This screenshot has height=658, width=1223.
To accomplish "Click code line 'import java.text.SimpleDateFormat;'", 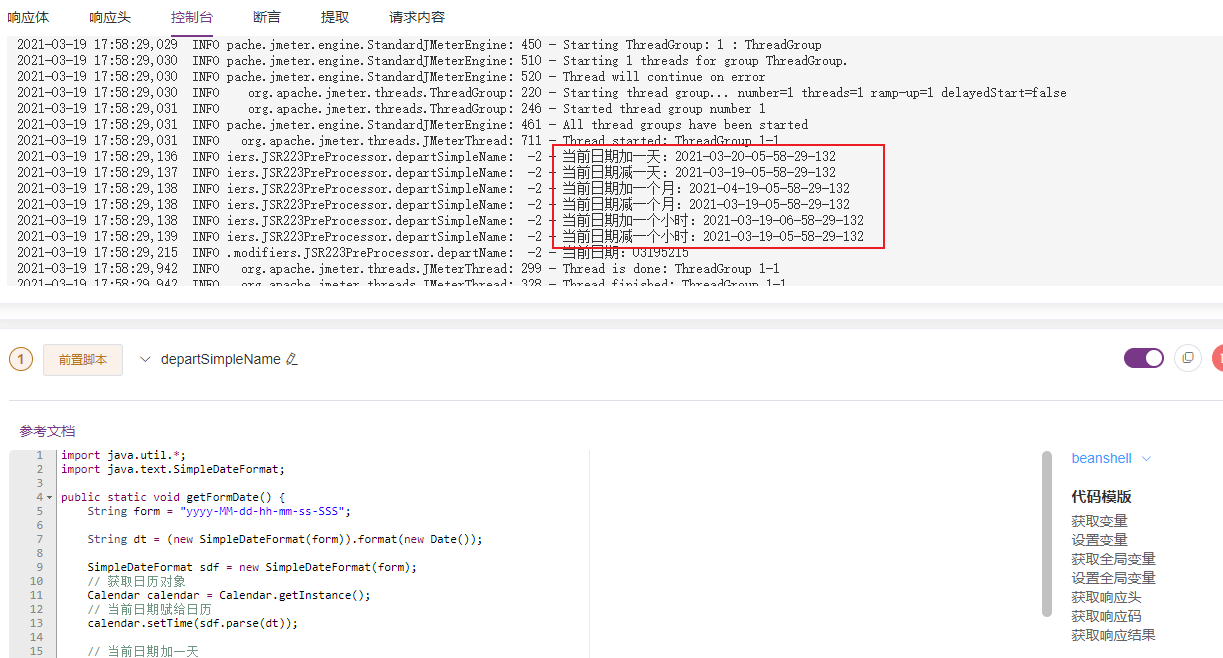I will coord(173,469).
